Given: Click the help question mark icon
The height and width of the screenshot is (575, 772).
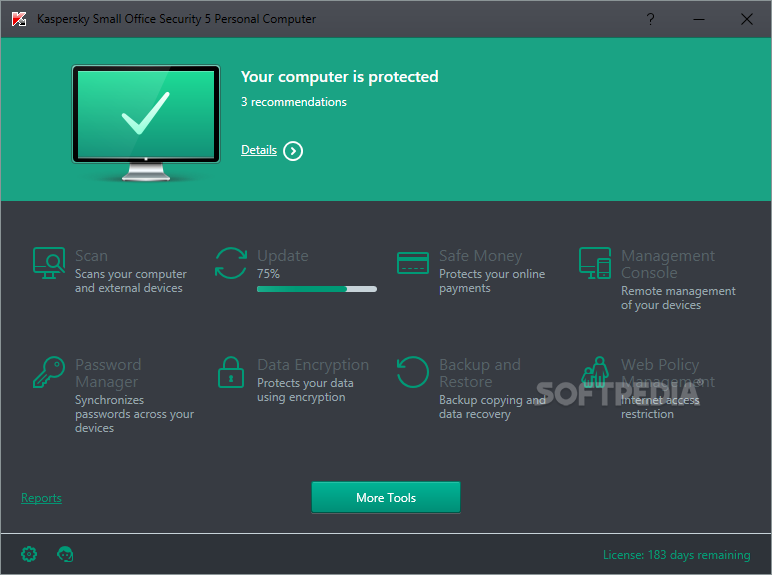Looking at the screenshot, I should point(650,19).
